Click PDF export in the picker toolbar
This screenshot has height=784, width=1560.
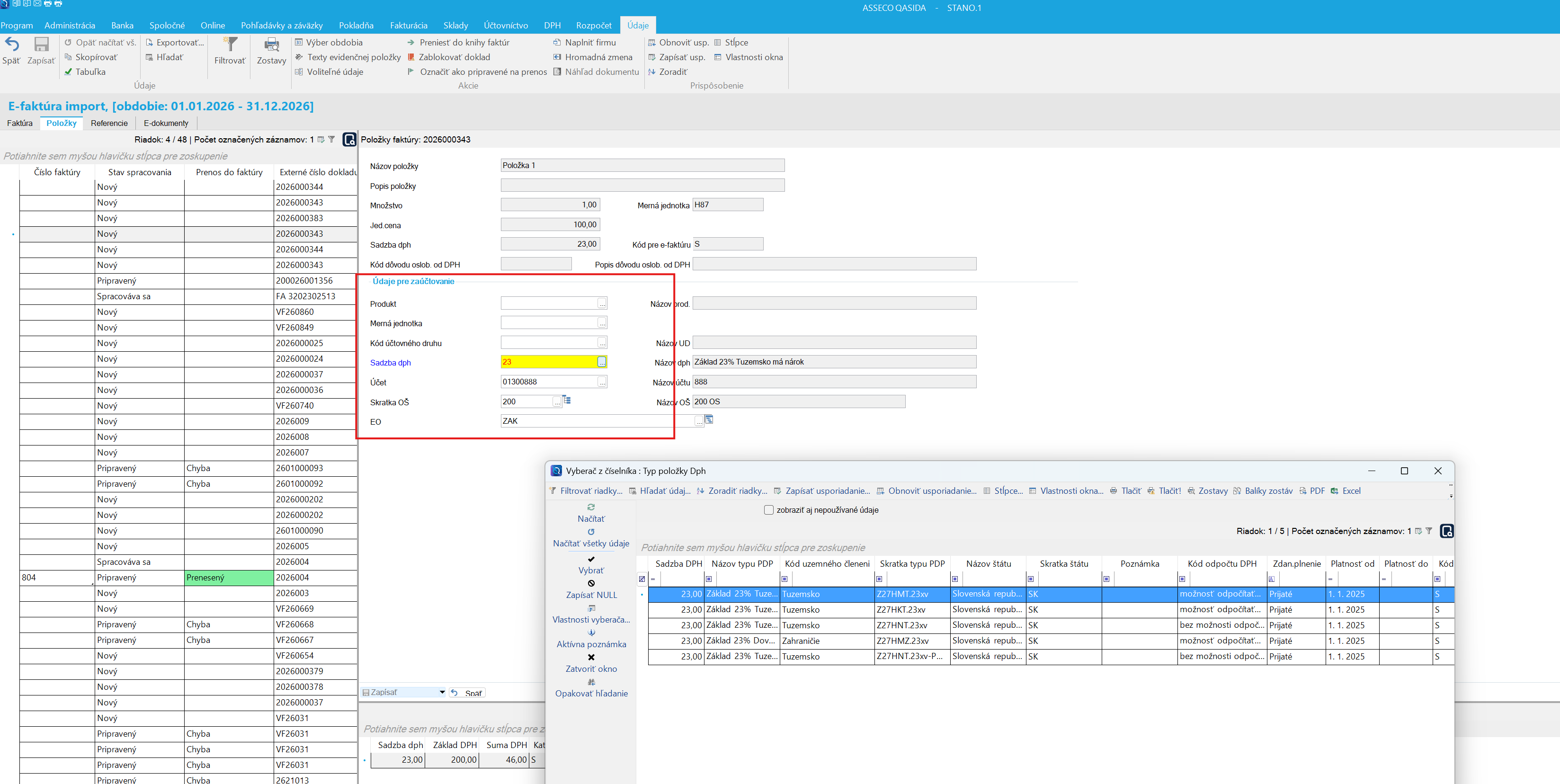click(1312, 491)
